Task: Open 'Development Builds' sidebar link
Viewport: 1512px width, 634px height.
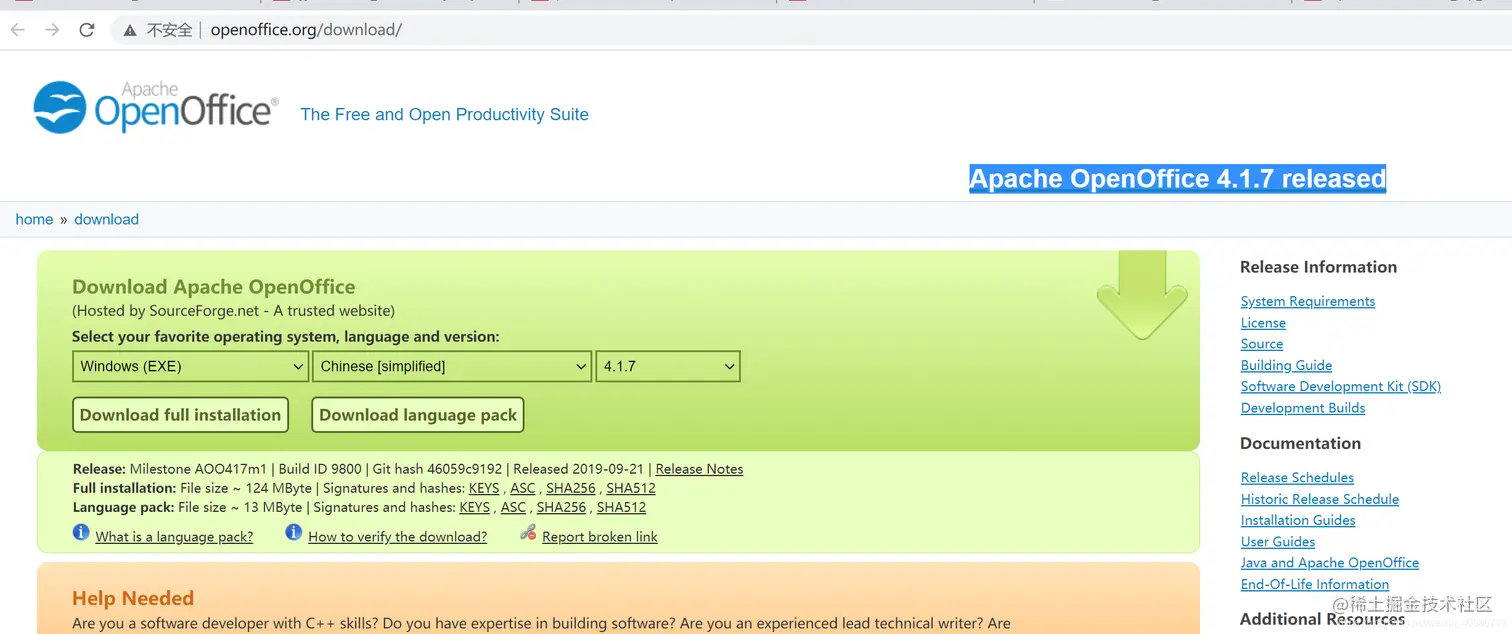Action: coord(1303,408)
